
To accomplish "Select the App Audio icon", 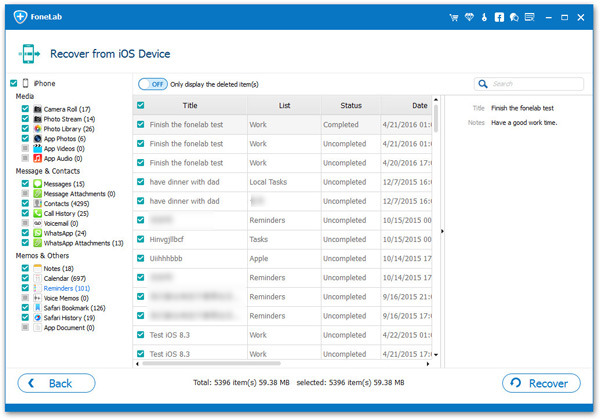I will click(38, 158).
